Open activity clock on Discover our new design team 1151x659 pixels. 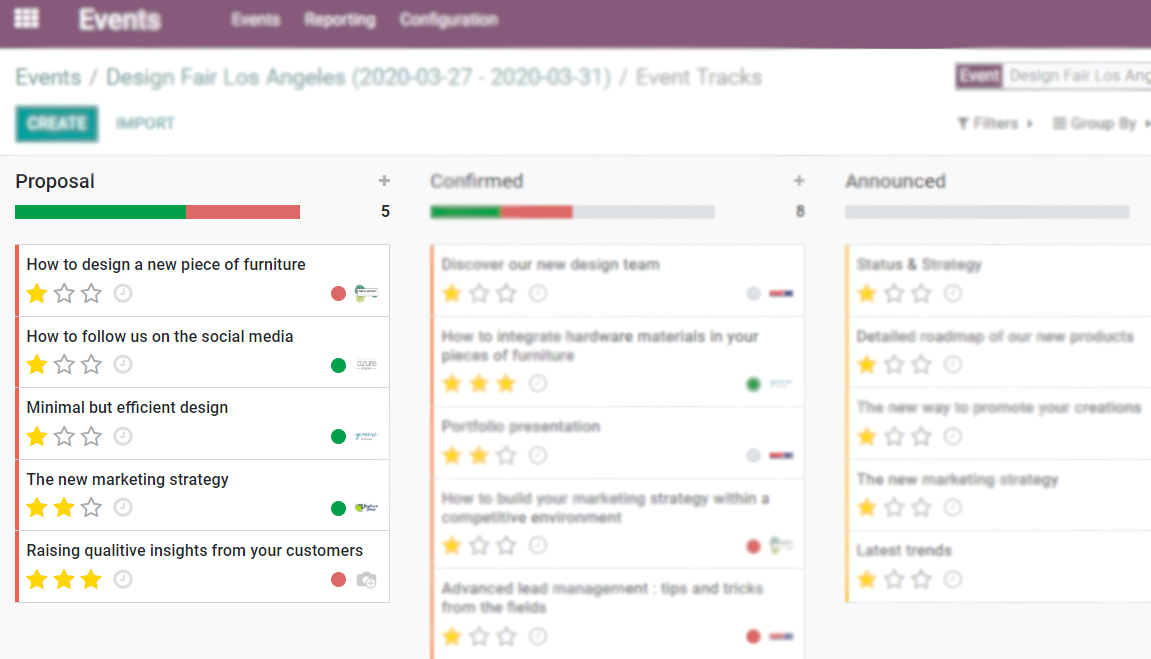coord(538,294)
